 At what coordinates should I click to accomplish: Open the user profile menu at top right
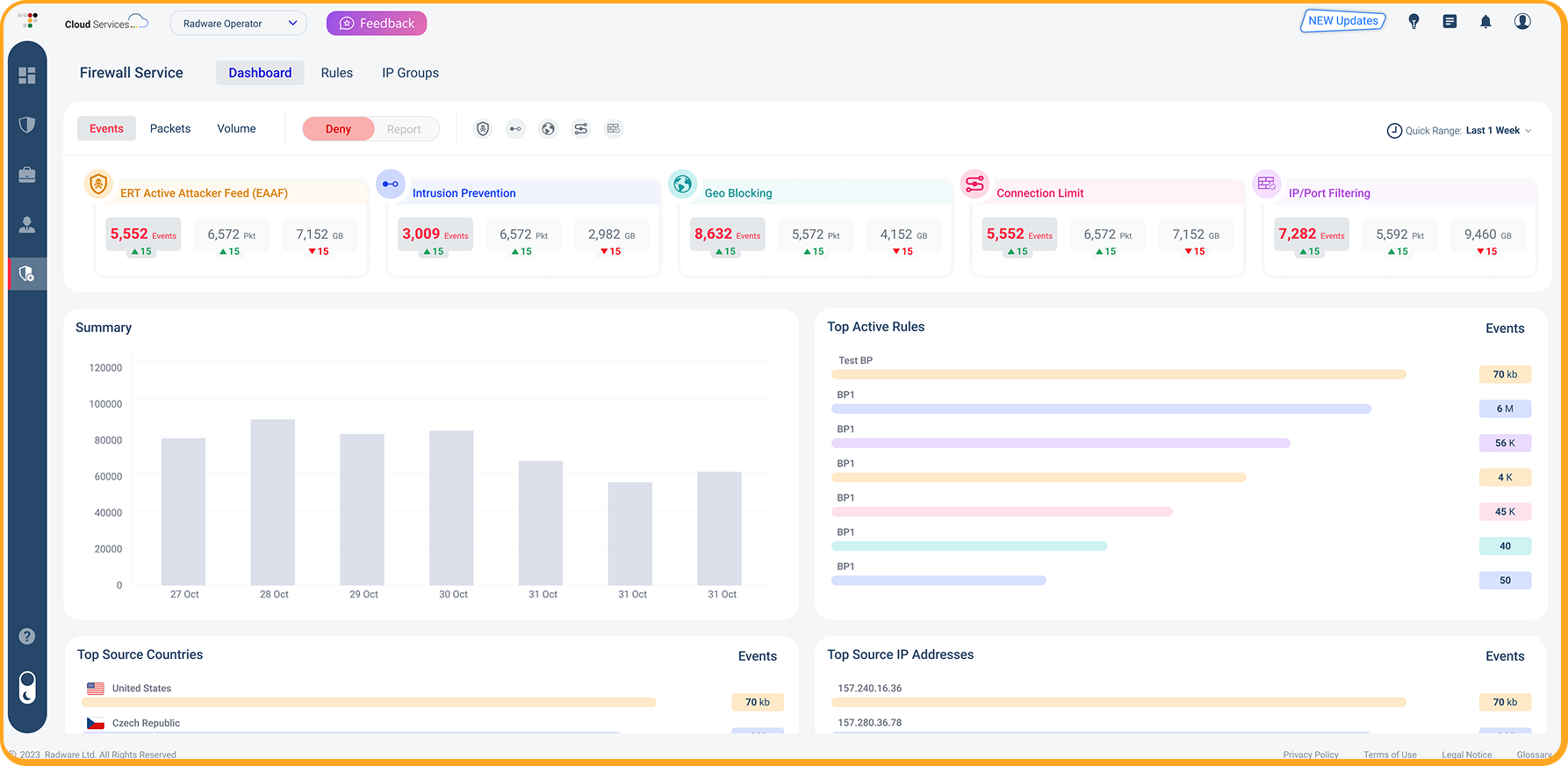[1522, 22]
